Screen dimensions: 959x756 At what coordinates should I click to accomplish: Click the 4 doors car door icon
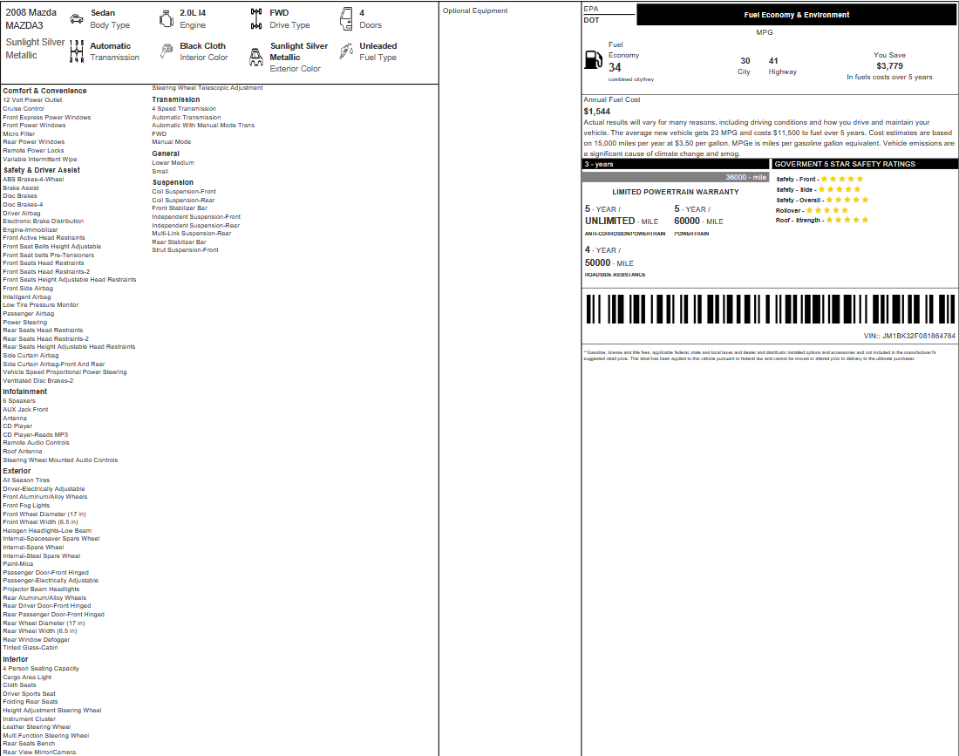pyautogui.click(x=346, y=19)
